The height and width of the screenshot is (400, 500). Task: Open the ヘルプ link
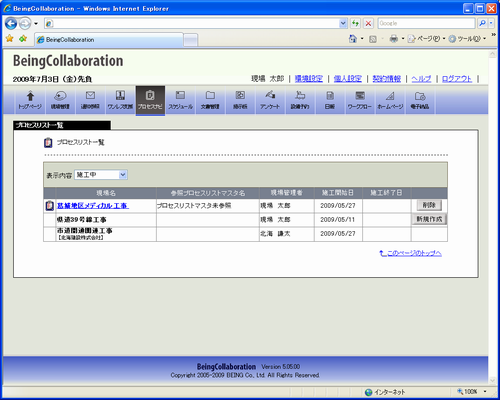421,79
